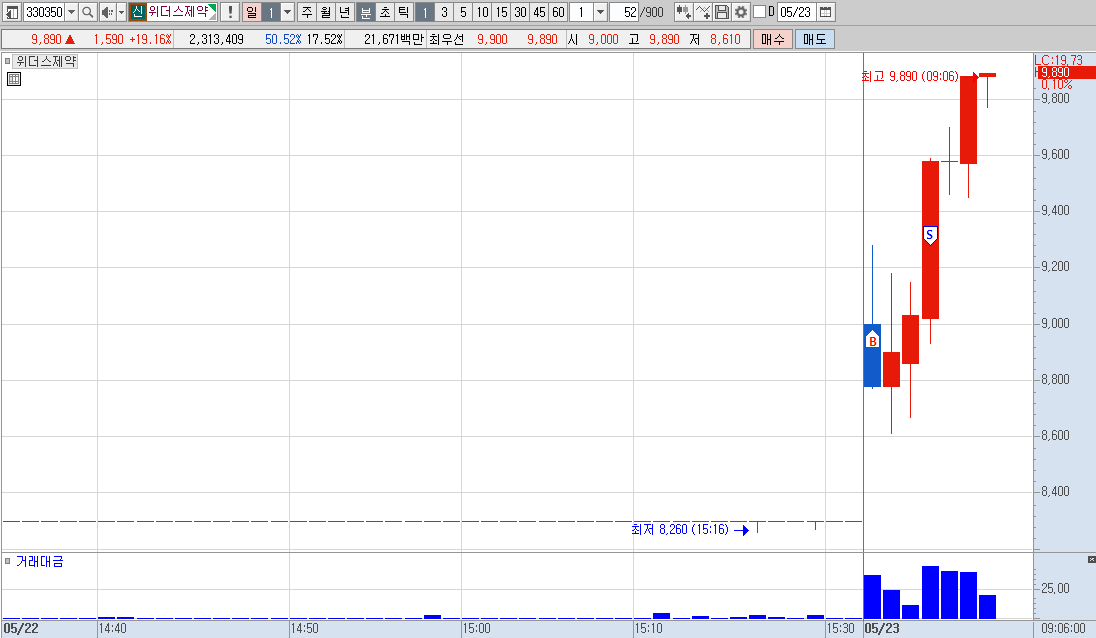Save chart with the floppy disk icon
The width and height of the screenshot is (1096, 638).
tap(722, 12)
